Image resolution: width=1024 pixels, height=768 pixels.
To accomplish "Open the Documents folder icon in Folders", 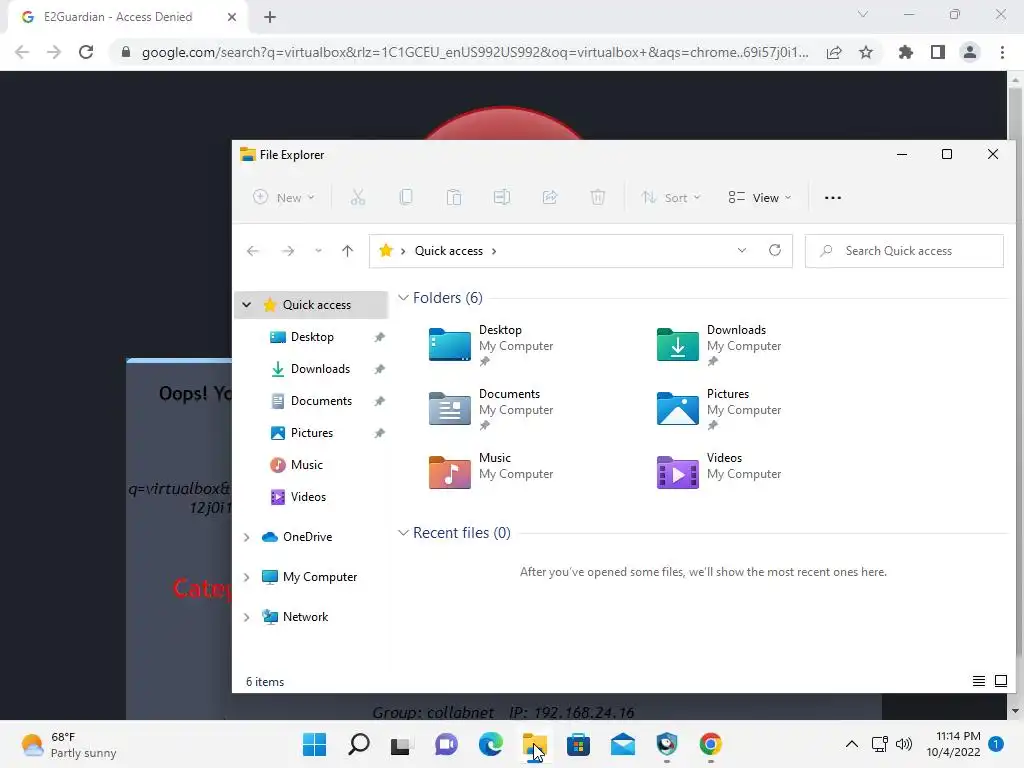I will [449, 408].
